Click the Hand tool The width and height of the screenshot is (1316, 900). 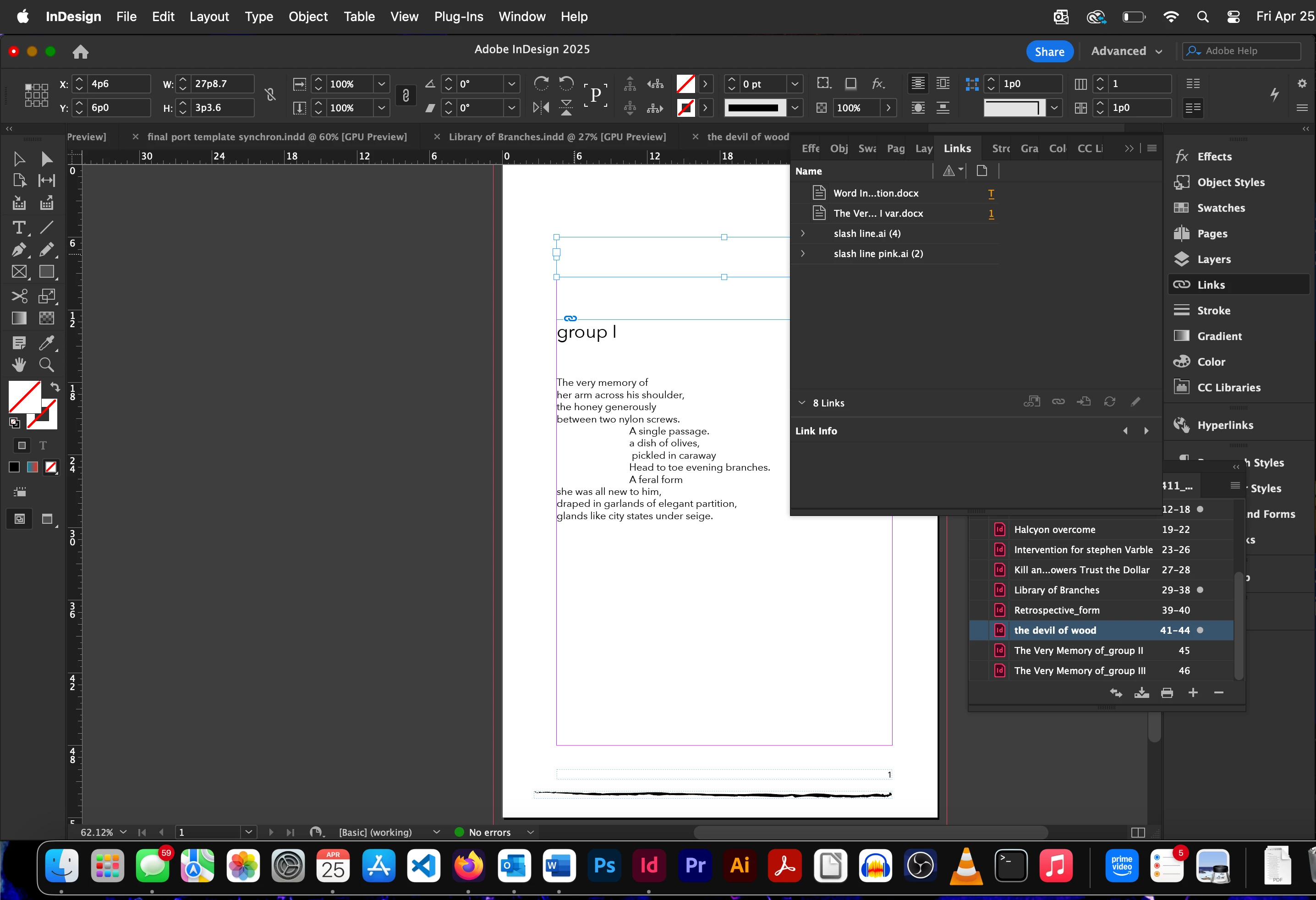19,365
